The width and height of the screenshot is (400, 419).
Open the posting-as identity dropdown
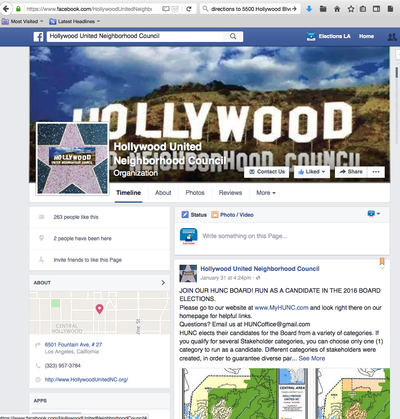(373, 213)
